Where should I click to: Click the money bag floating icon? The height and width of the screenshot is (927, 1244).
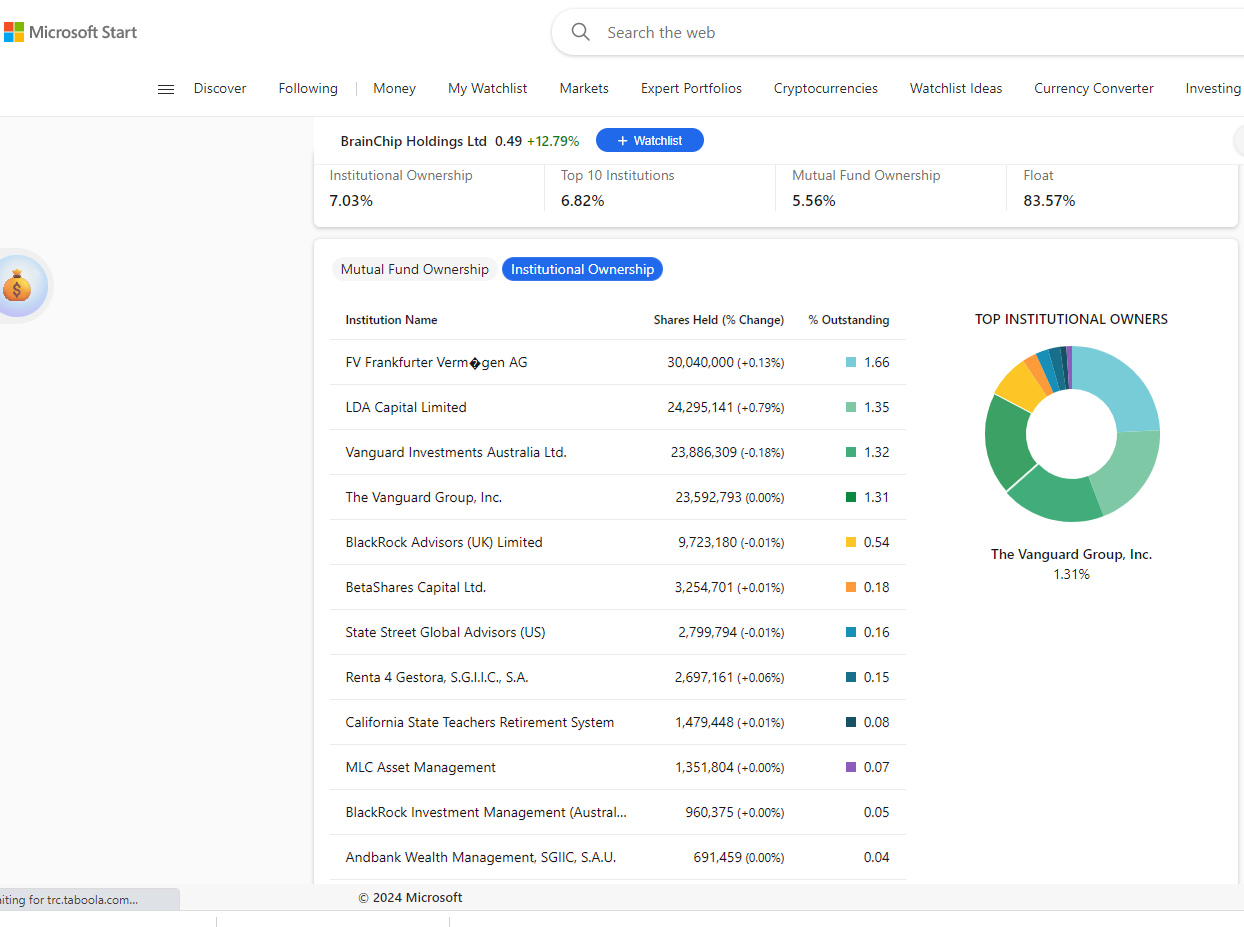[x=17, y=286]
